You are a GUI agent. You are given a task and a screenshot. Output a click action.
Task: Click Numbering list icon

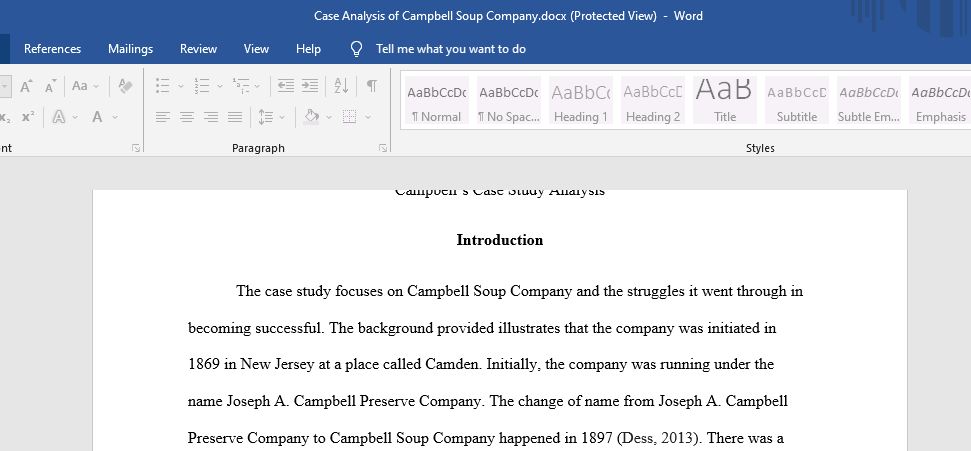click(202, 85)
